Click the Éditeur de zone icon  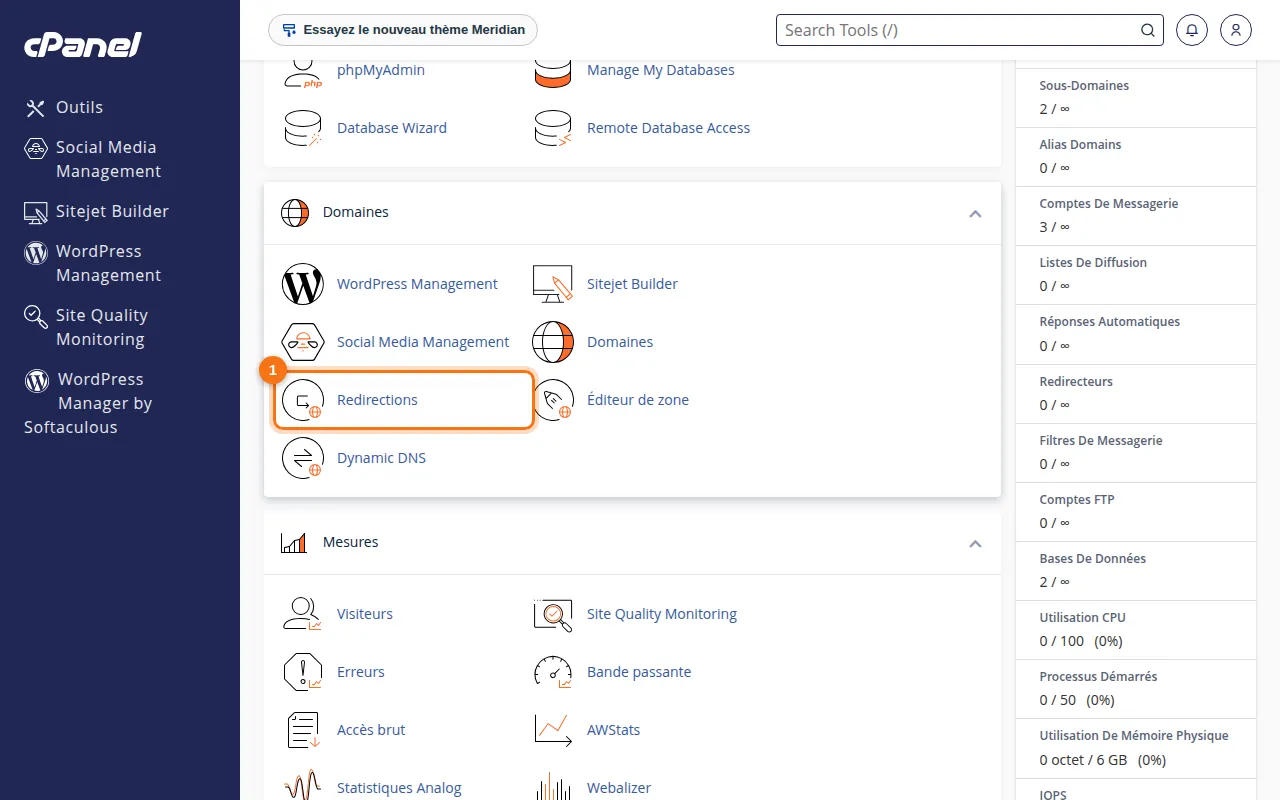pos(552,400)
